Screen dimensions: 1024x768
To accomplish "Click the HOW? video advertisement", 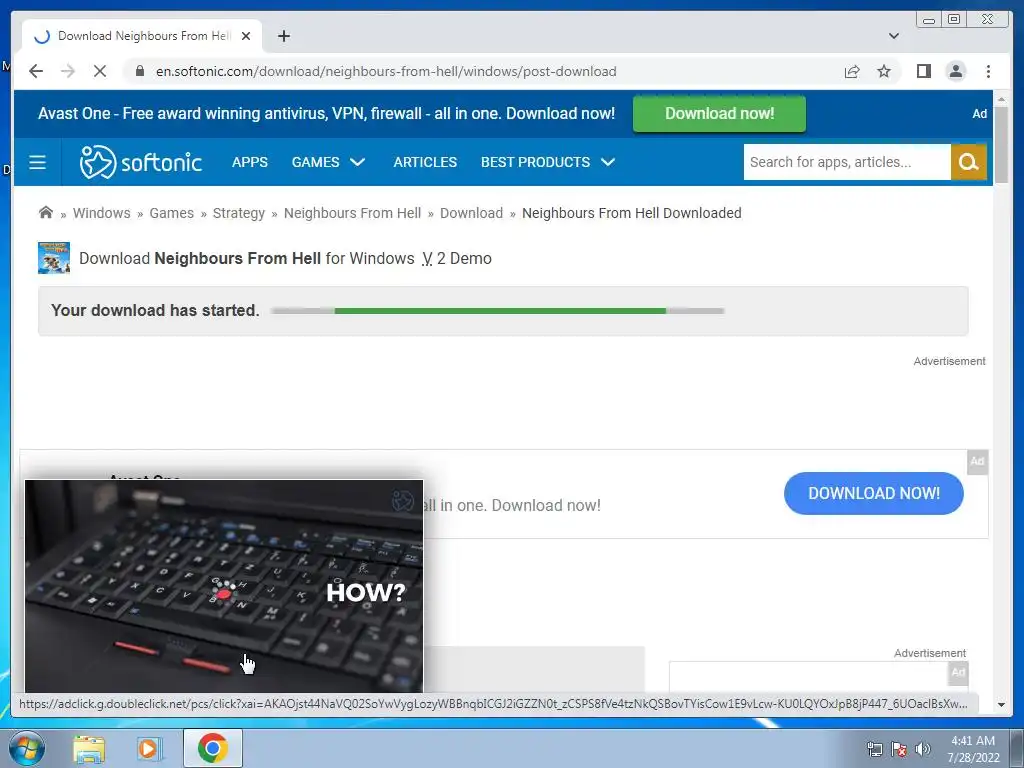I will (224, 586).
